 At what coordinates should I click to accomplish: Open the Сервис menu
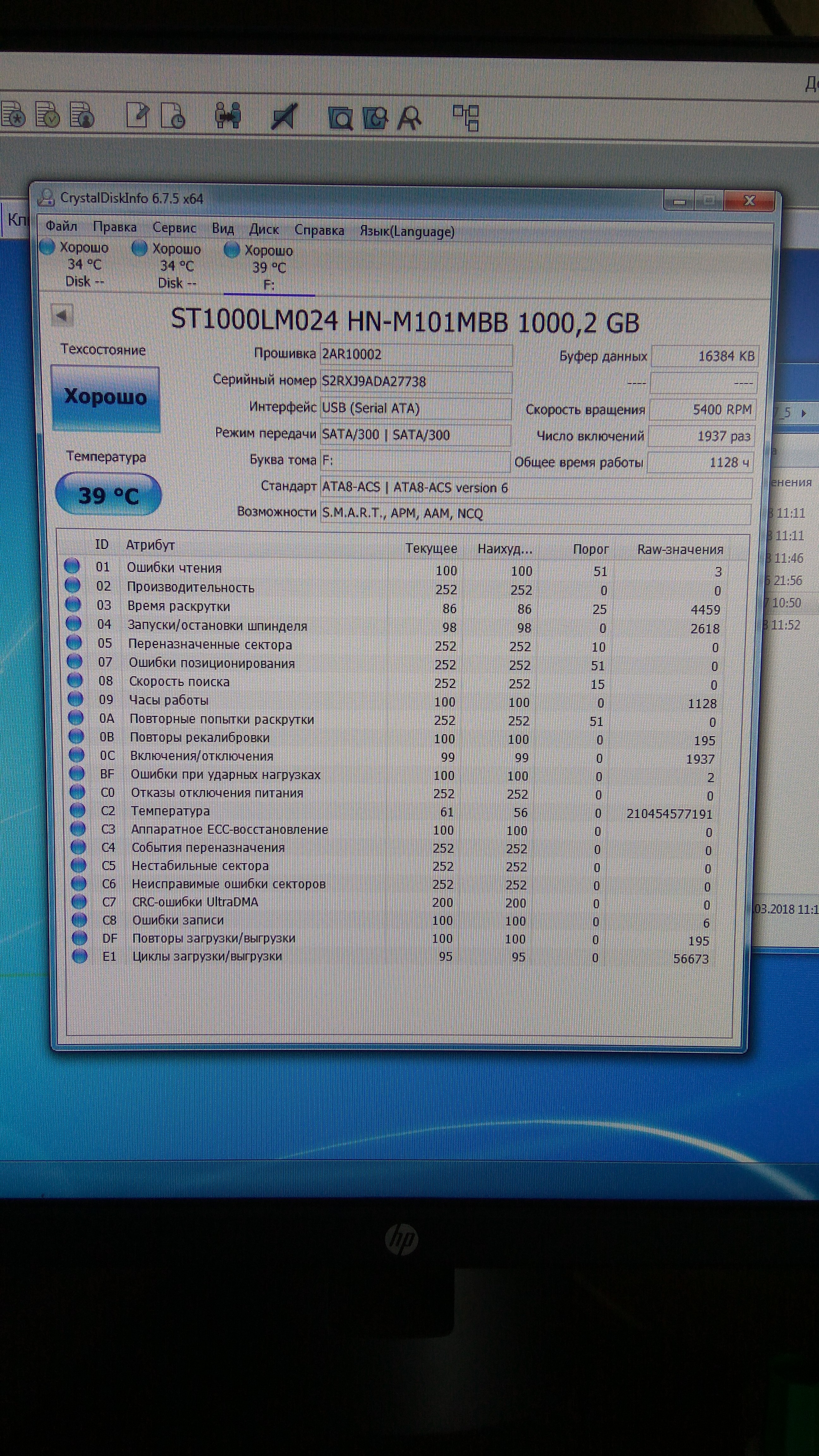point(174,228)
